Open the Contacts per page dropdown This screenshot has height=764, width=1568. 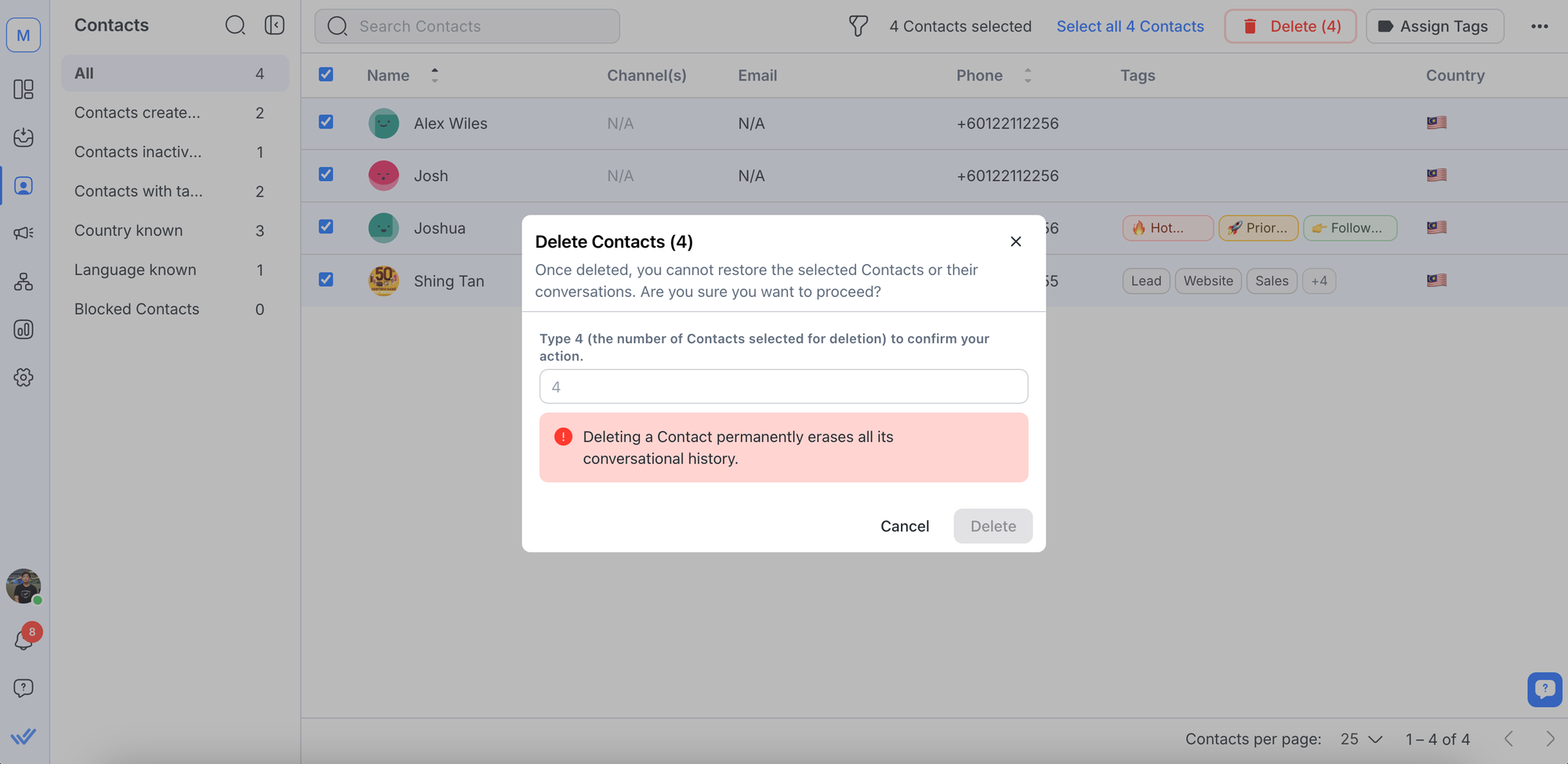[1361, 739]
